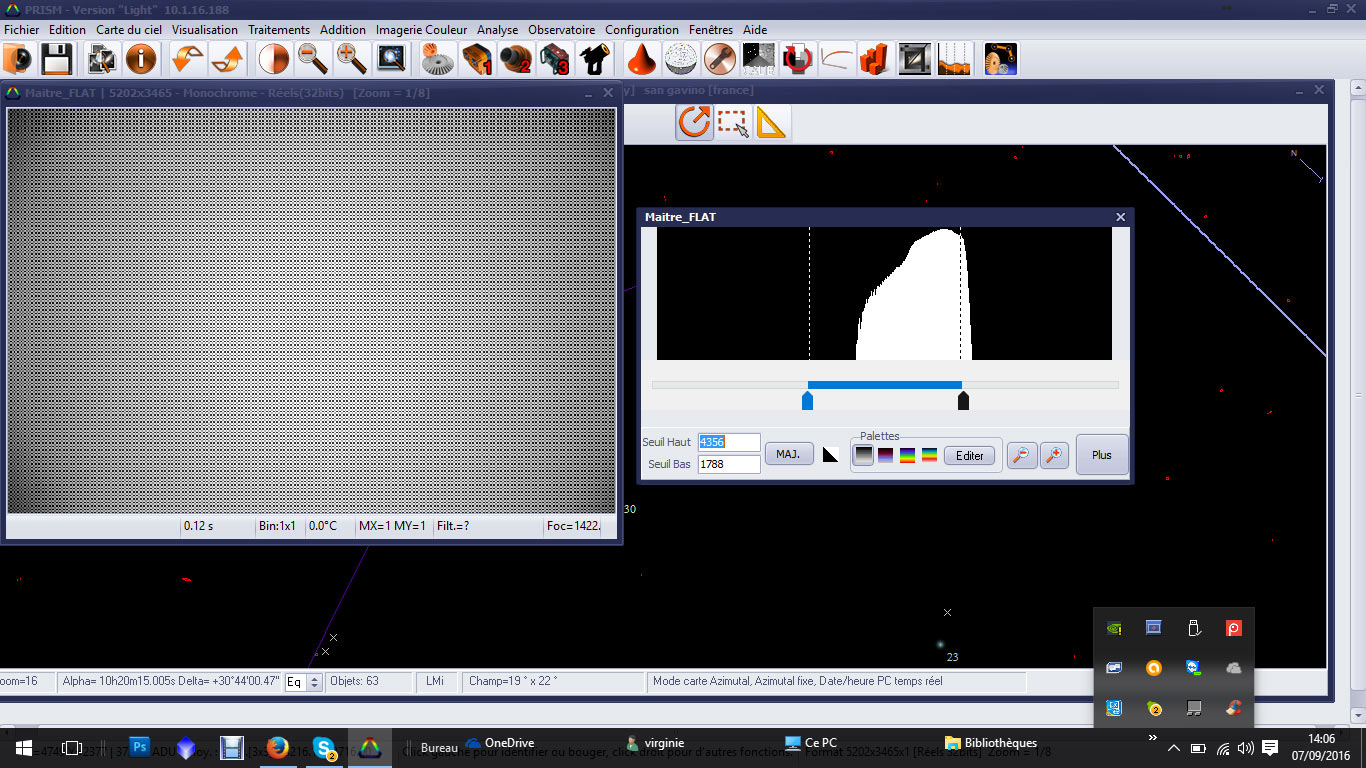The height and width of the screenshot is (768, 1366).
Task: Open the Traitements menu
Action: [x=279, y=30]
